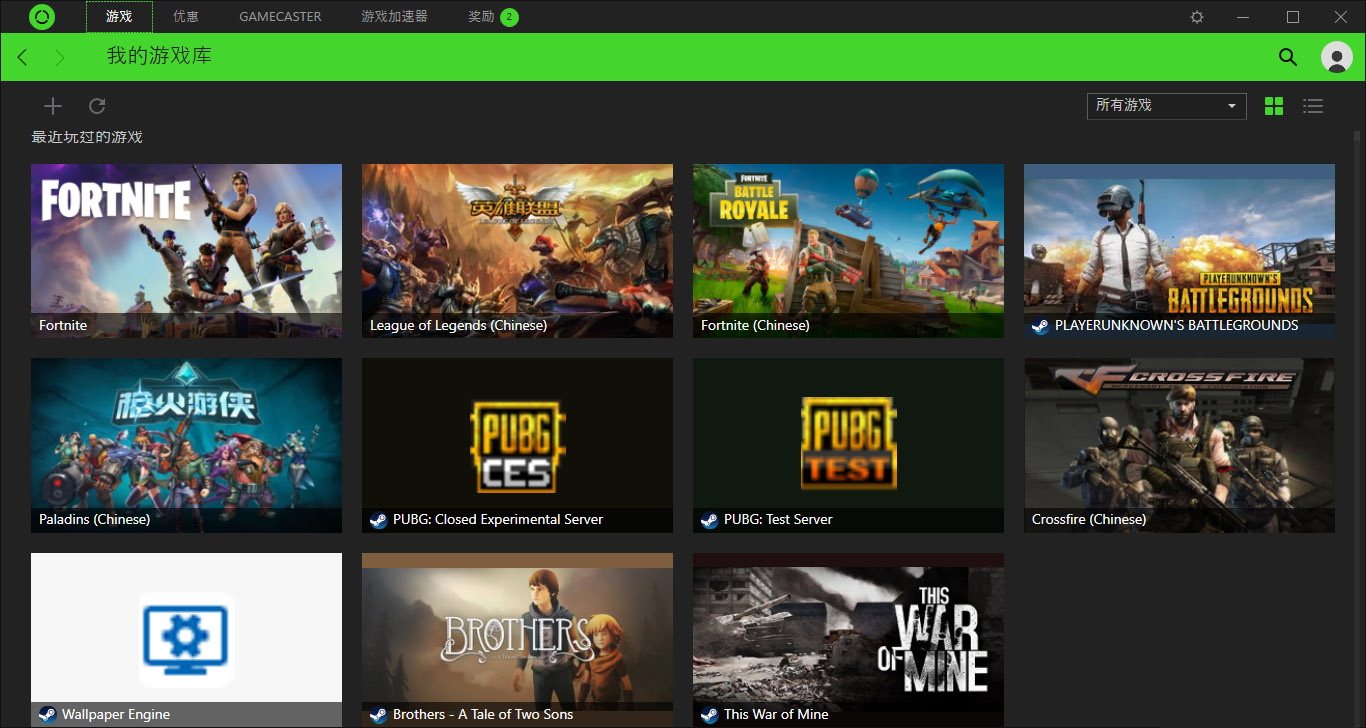The width and height of the screenshot is (1366, 728).
Task: Click the Fortnite (Chinese) caption text
Action: (x=755, y=326)
